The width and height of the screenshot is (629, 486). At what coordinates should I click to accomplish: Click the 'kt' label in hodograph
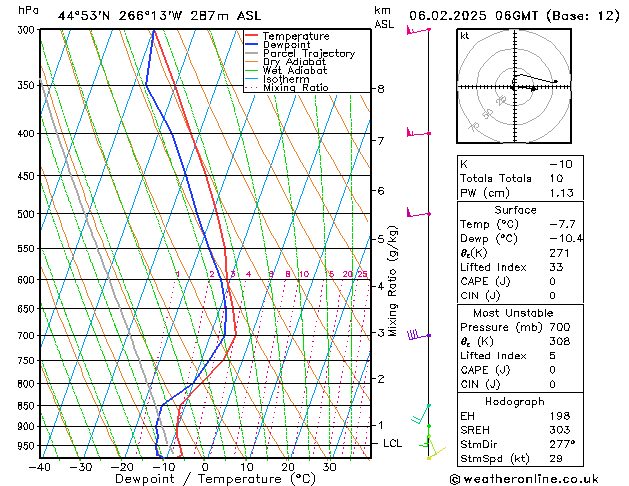[465, 36]
